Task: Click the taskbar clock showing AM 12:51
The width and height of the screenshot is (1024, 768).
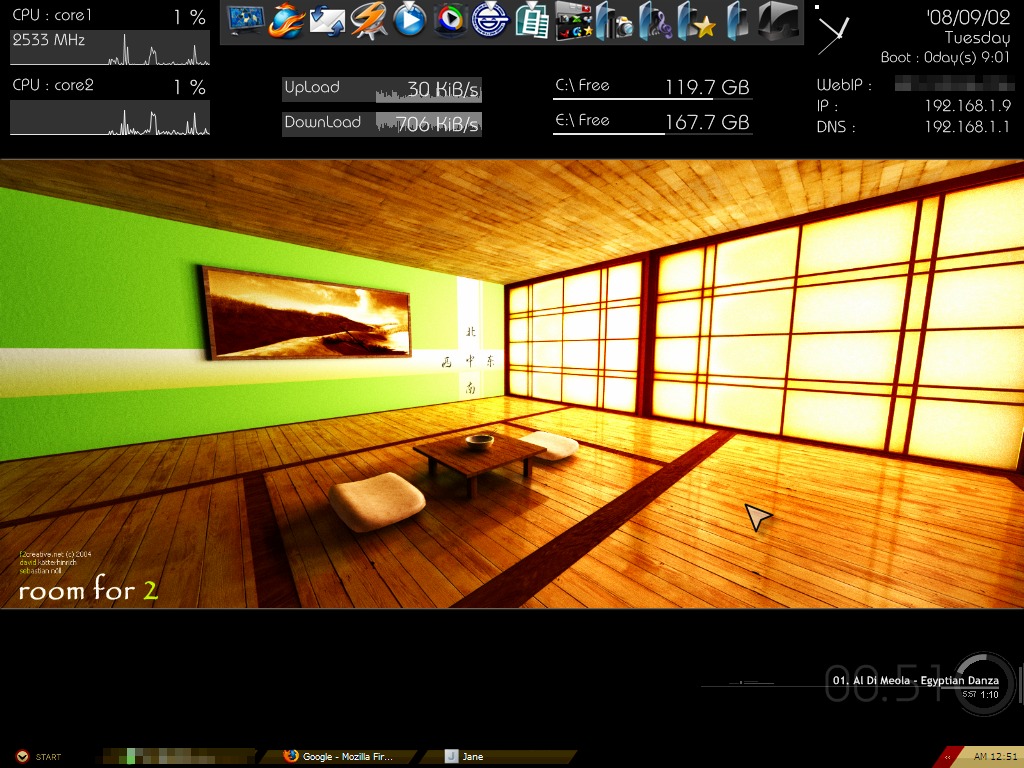Action: pos(994,757)
